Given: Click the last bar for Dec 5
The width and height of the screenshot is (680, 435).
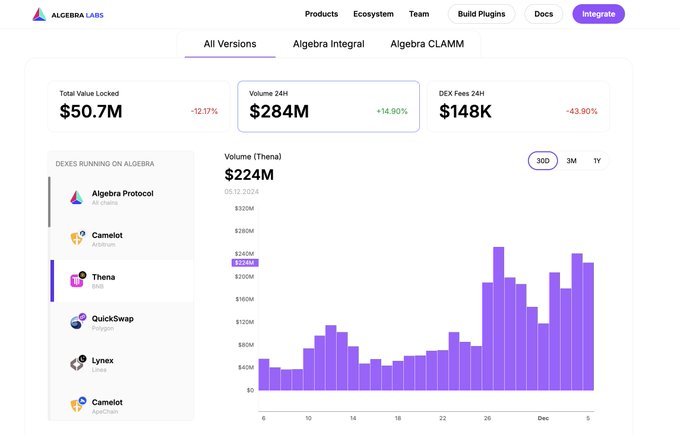Looking at the screenshot, I should 588,326.
